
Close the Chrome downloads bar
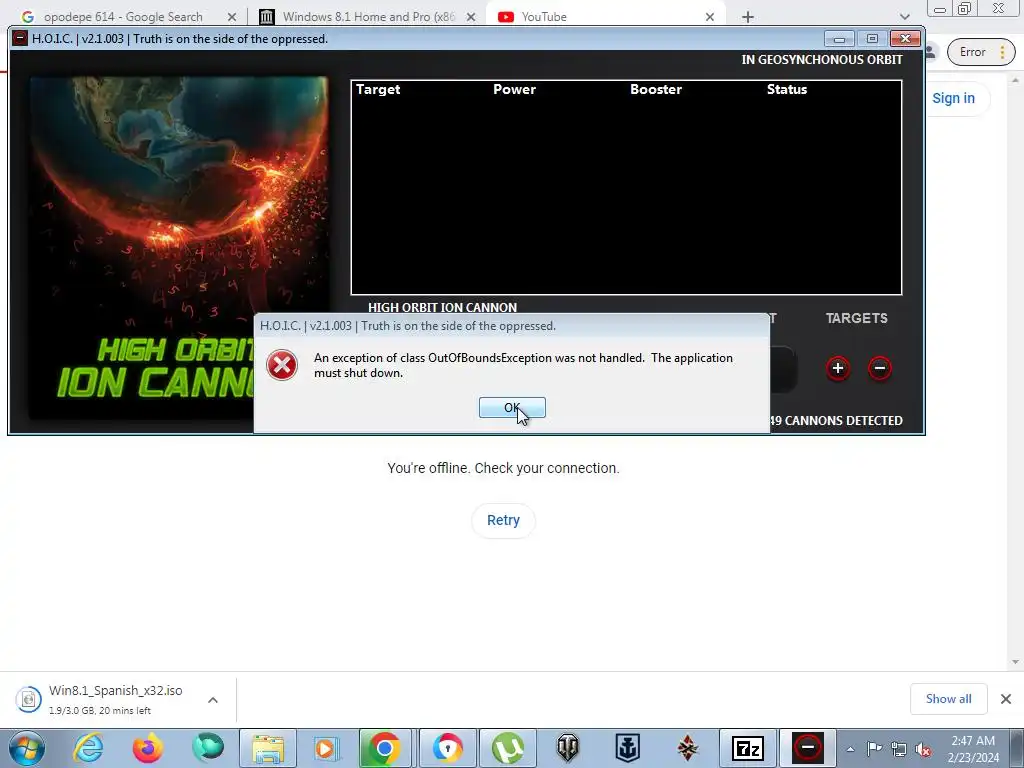click(x=1006, y=699)
